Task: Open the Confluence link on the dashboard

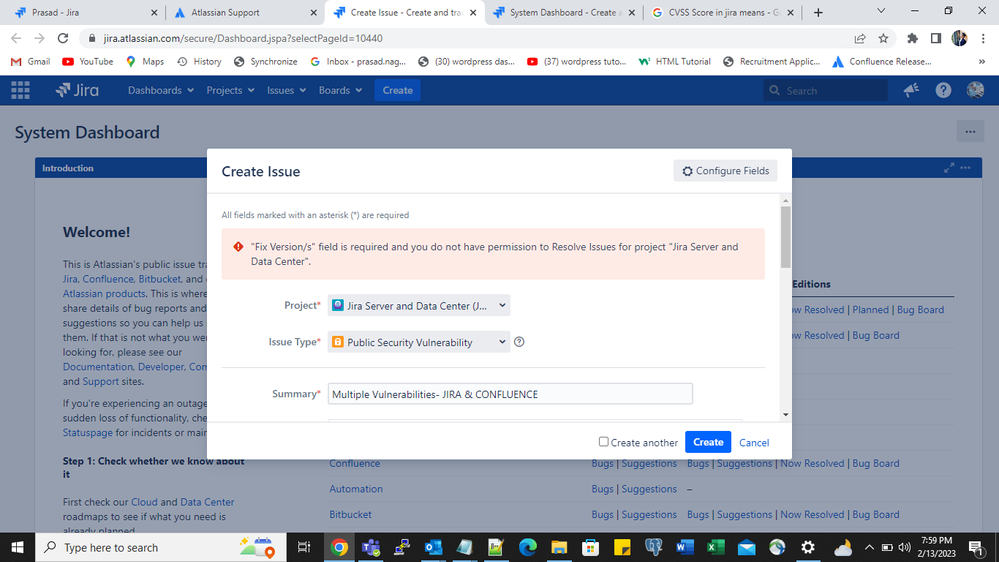Action: pos(354,463)
